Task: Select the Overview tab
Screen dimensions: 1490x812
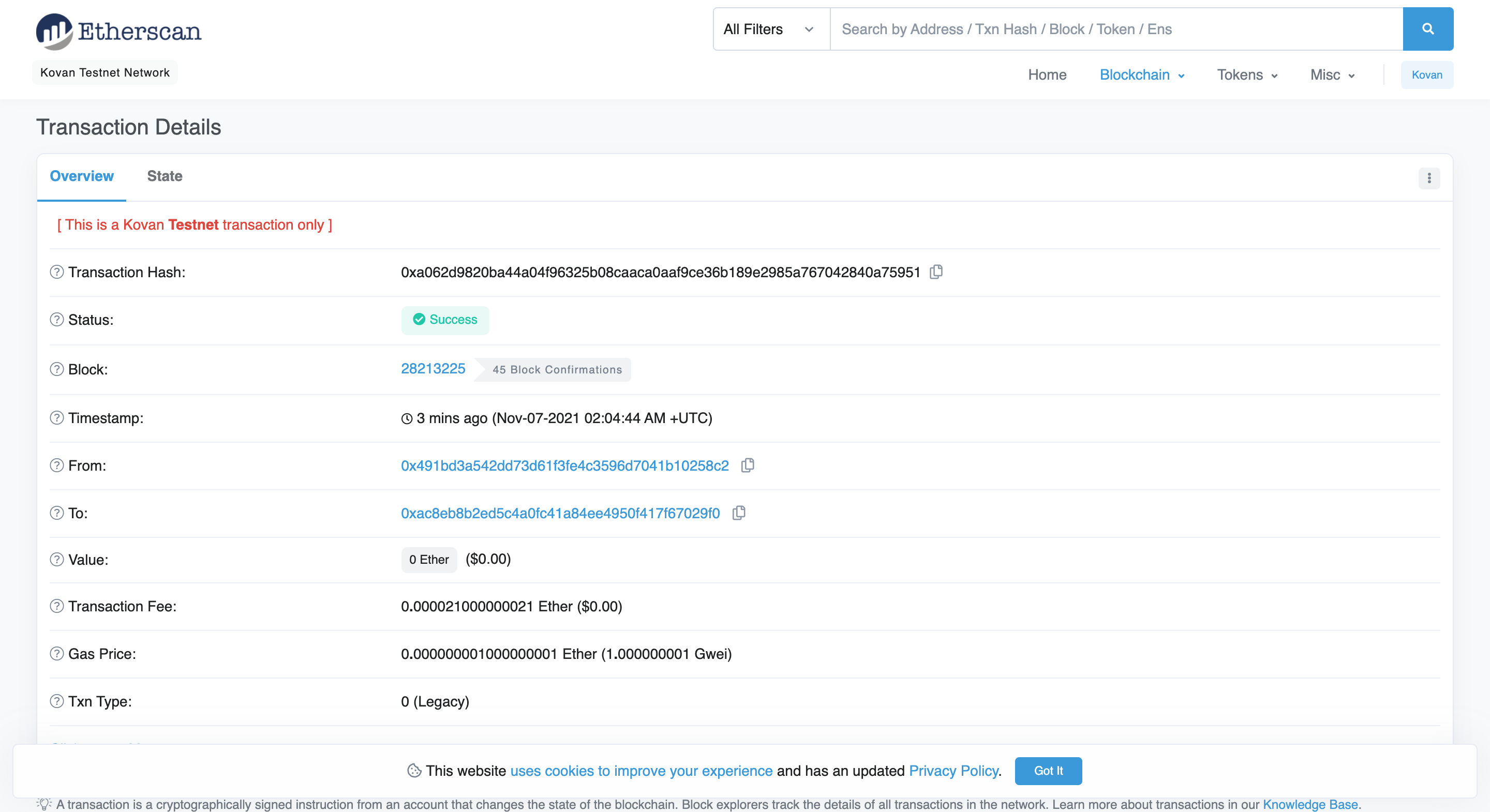Action: click(82, 176)
